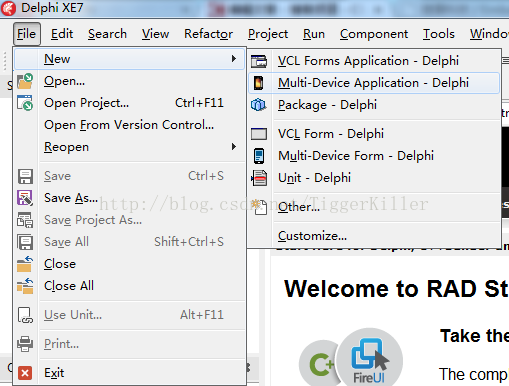Viewport: 509px width, 386px height.
Task: Choose Close in File menu
Action: [130, 264]
